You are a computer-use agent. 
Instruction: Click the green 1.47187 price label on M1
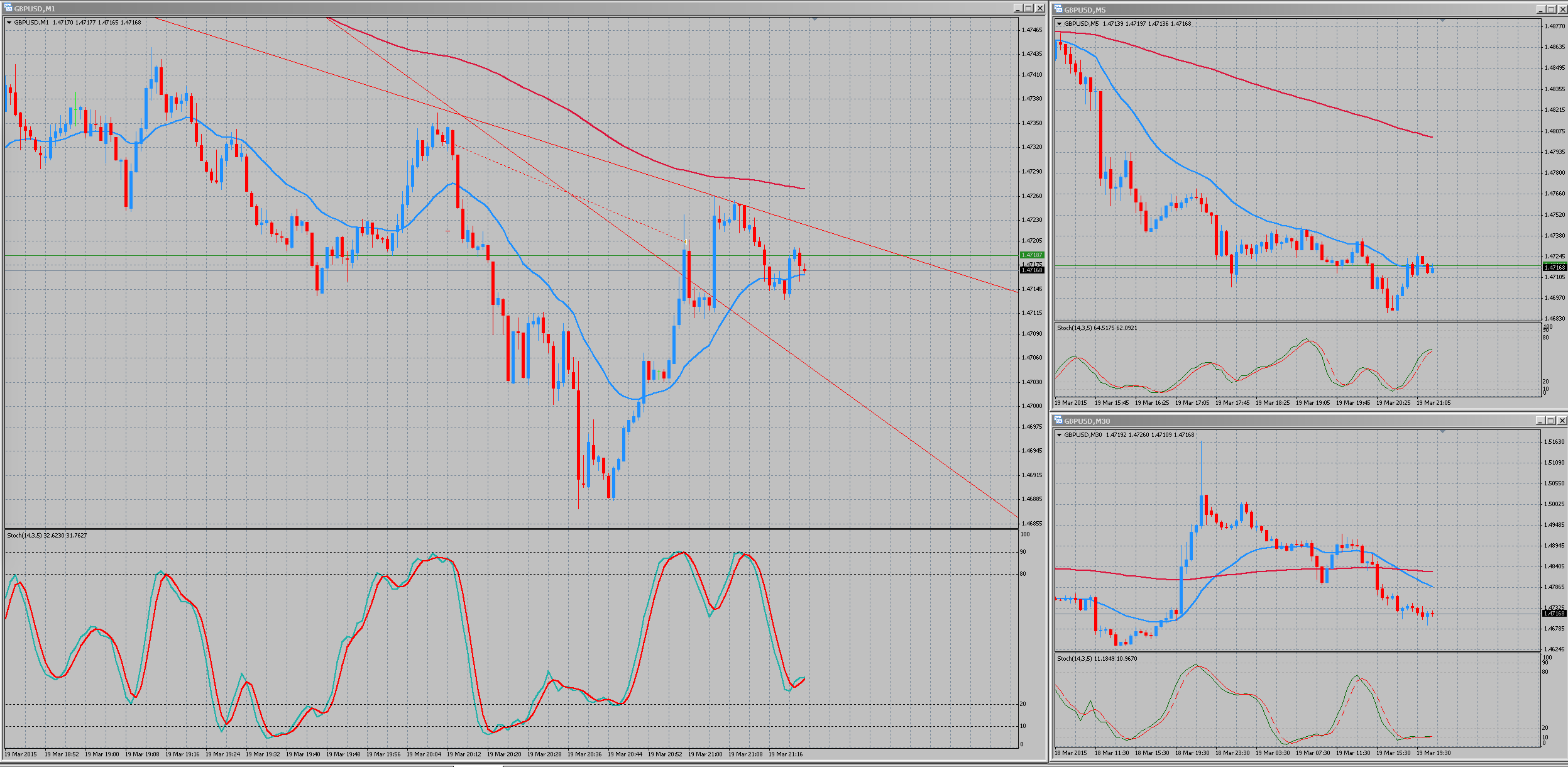click(1032, 255)
